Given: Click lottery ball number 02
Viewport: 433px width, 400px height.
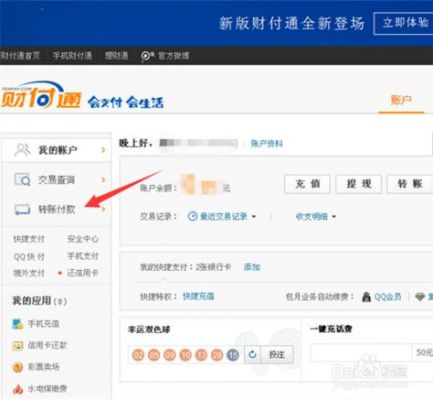Looking at the screenshot, I should pyautogui.click(x=138, y=355).
